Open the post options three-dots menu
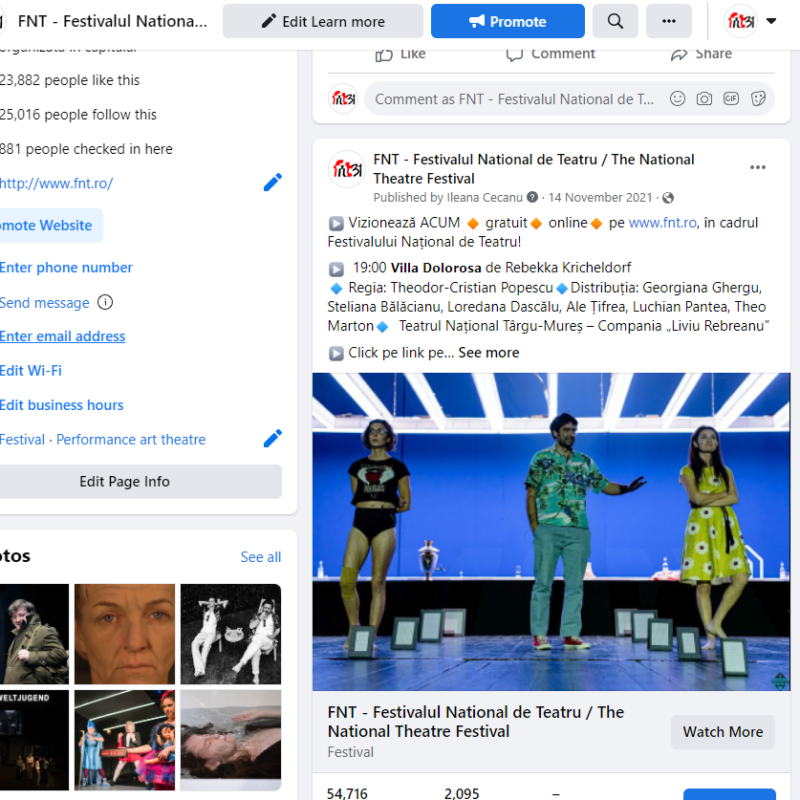The width and height of the screenshot is (800, 800). point(758,167)
